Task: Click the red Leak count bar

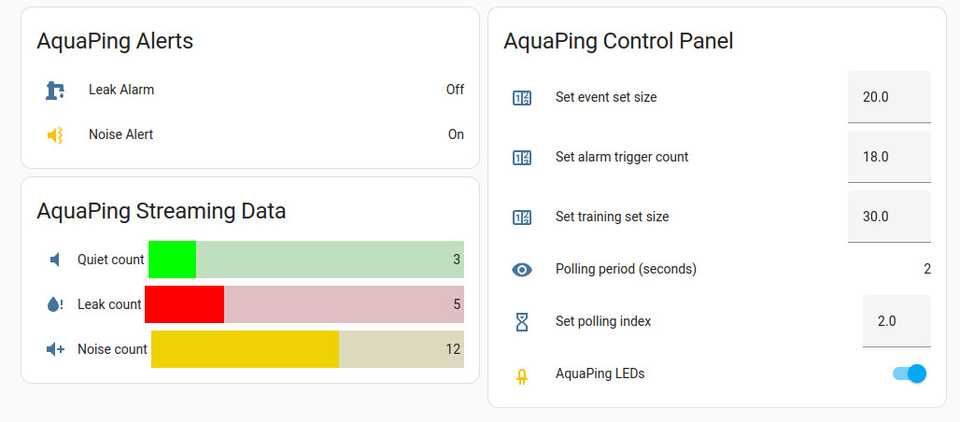Action: [185, 305]
